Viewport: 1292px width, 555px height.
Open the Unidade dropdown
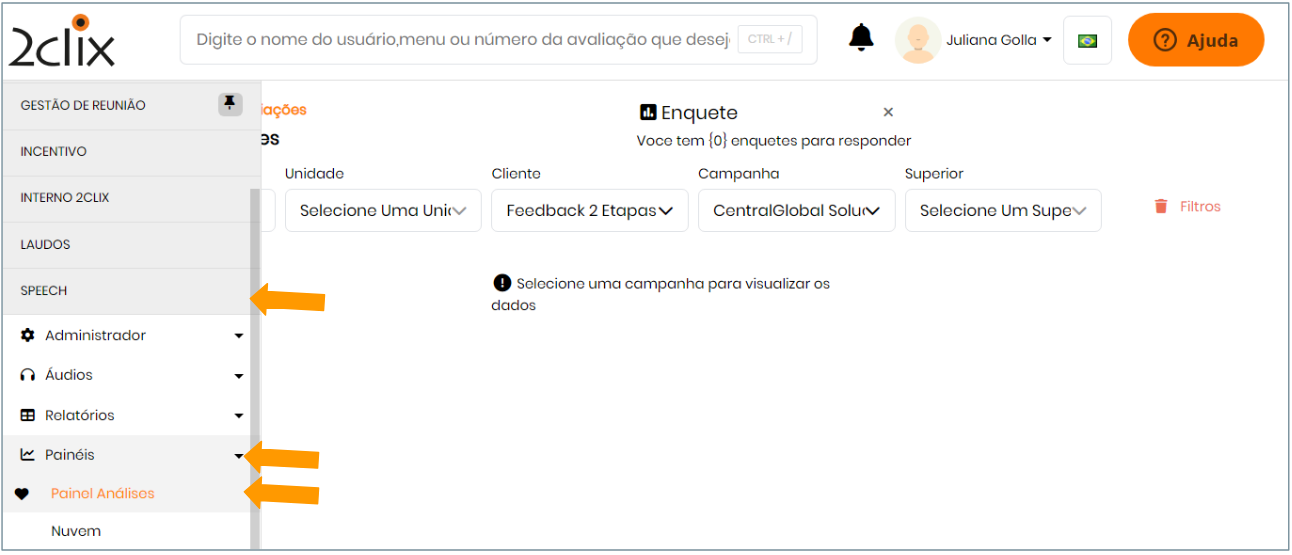[x=383, y=211]
